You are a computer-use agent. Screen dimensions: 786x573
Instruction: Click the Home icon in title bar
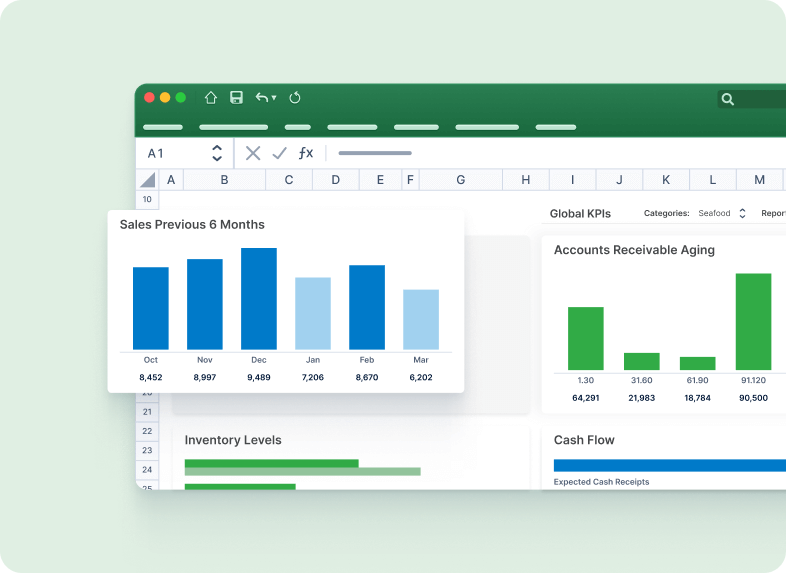[211, 98]
